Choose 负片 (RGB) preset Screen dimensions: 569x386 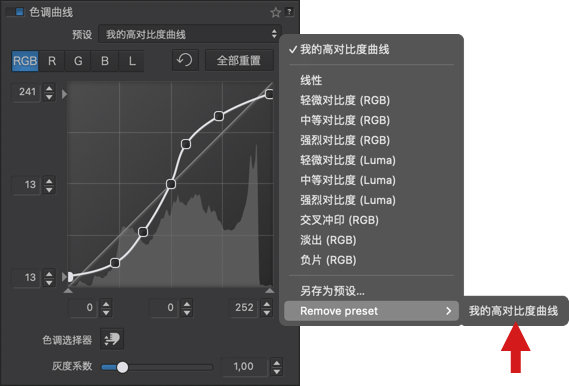pyautogui.click(x=328, y=260)
